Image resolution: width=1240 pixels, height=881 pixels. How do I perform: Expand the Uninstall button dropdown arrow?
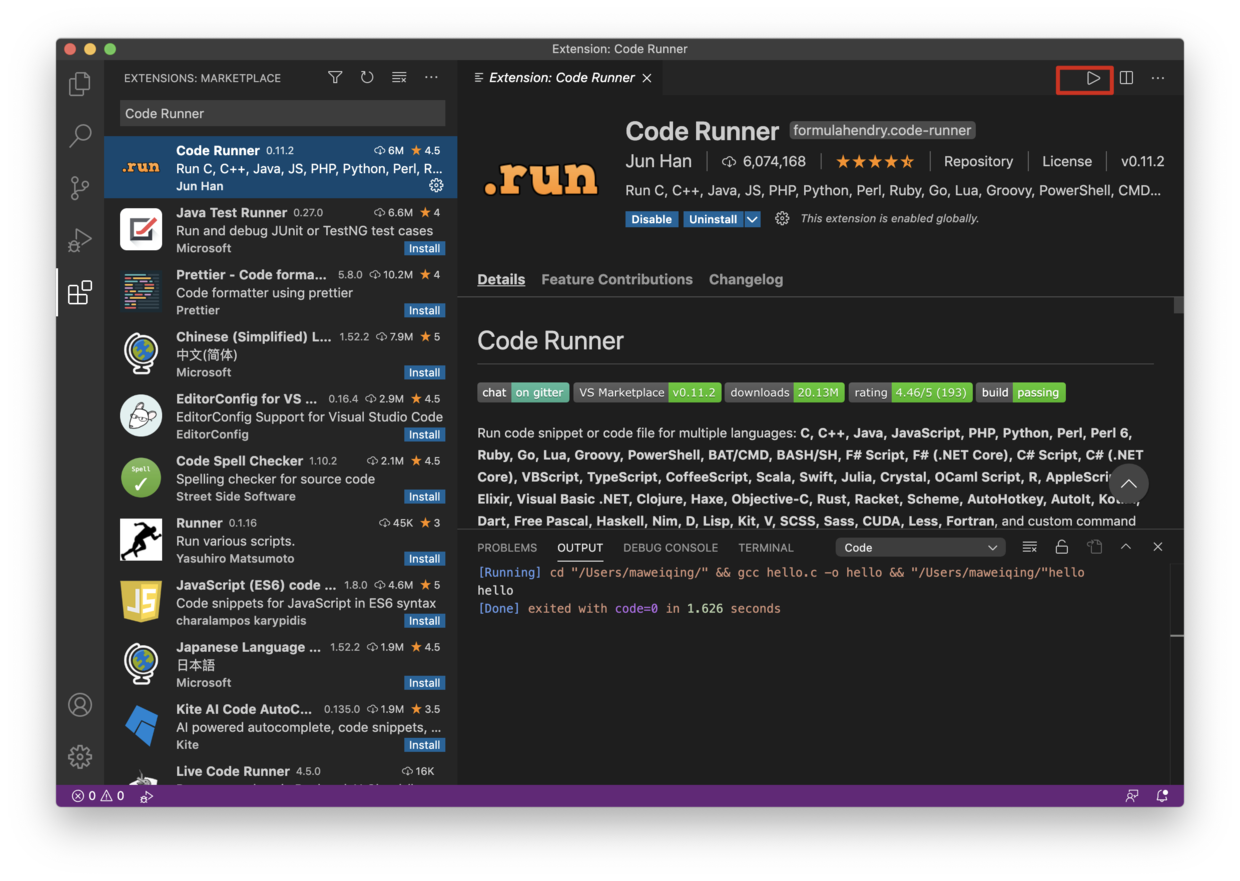pos(752,219)
